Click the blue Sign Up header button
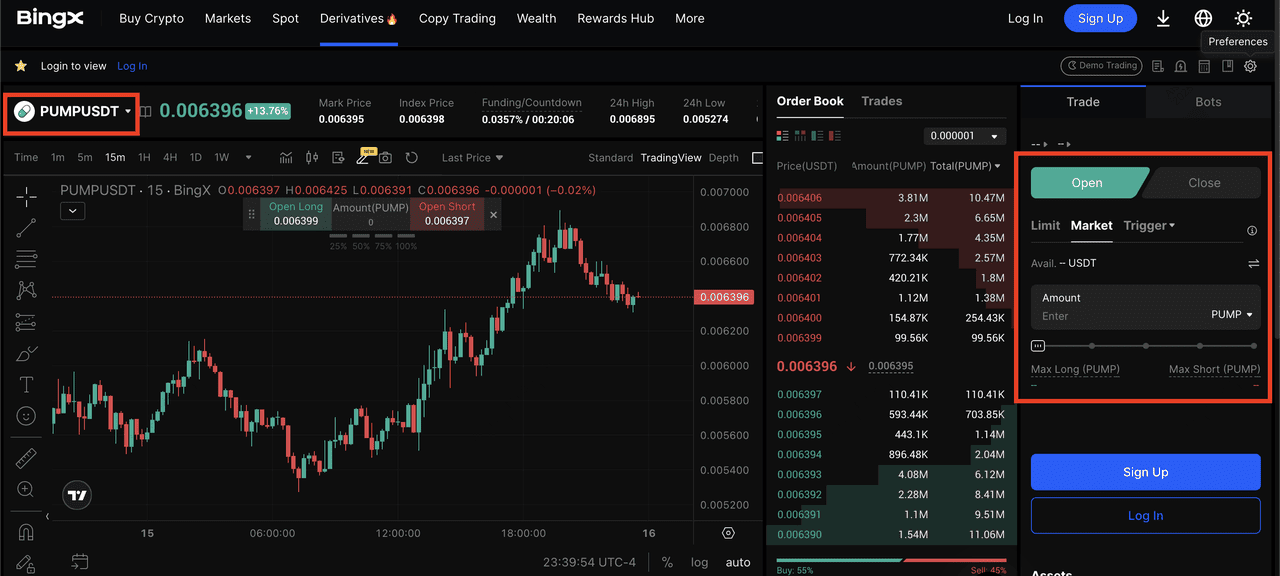Image resolution: width=1280 pixels, height=576 pixels. (1100, 18)
